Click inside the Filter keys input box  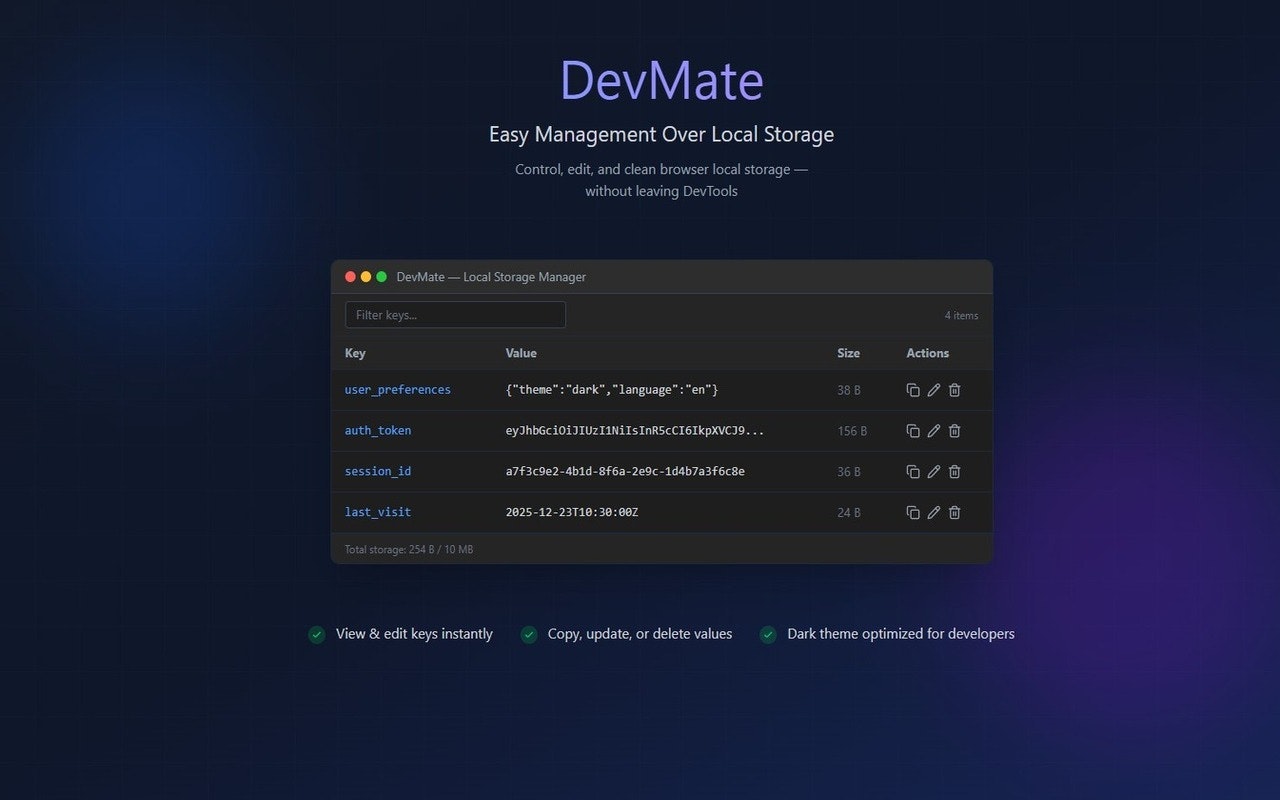(455, 314)
